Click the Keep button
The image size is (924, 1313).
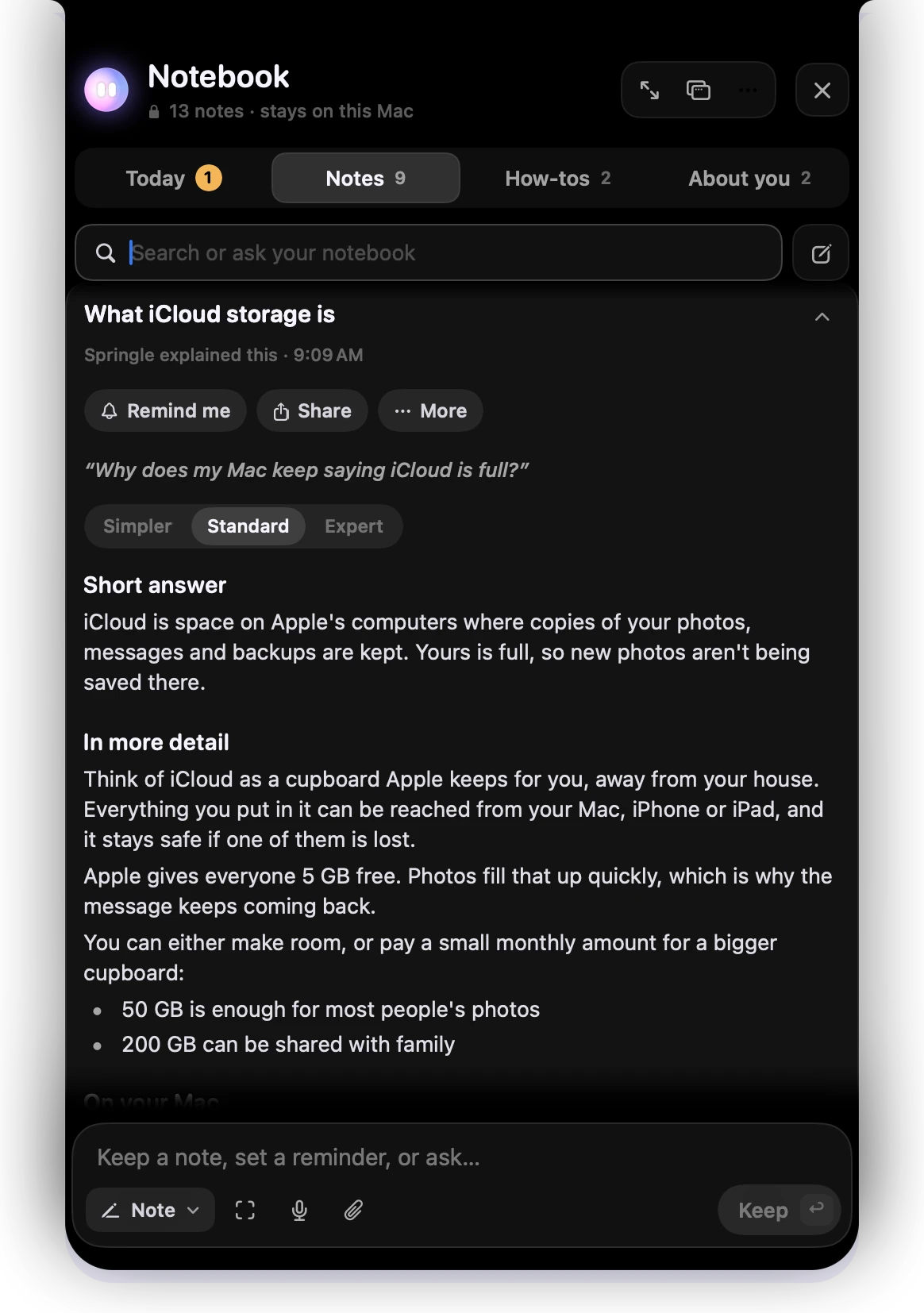click(779, 1210)
